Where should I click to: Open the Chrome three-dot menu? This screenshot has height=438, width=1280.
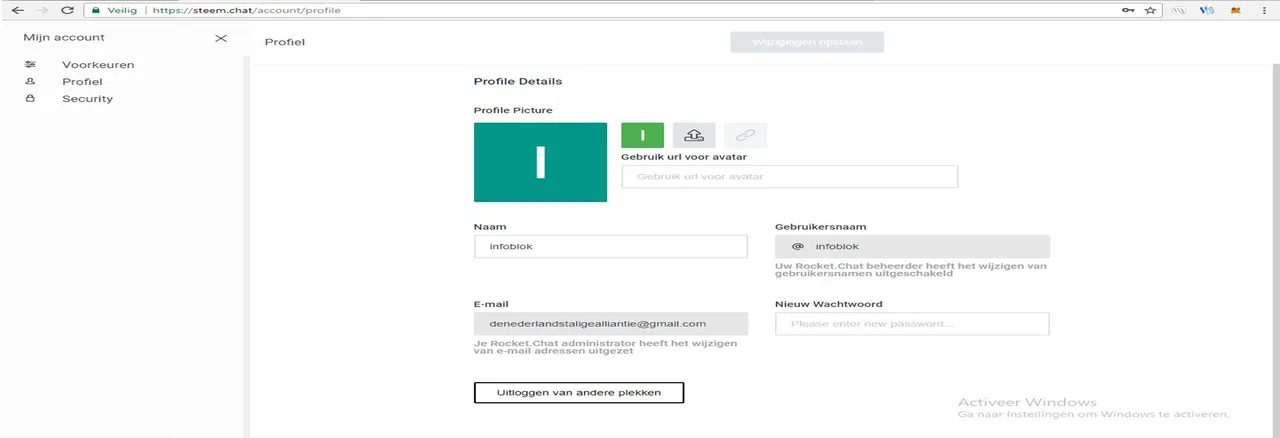point(1266,10)
